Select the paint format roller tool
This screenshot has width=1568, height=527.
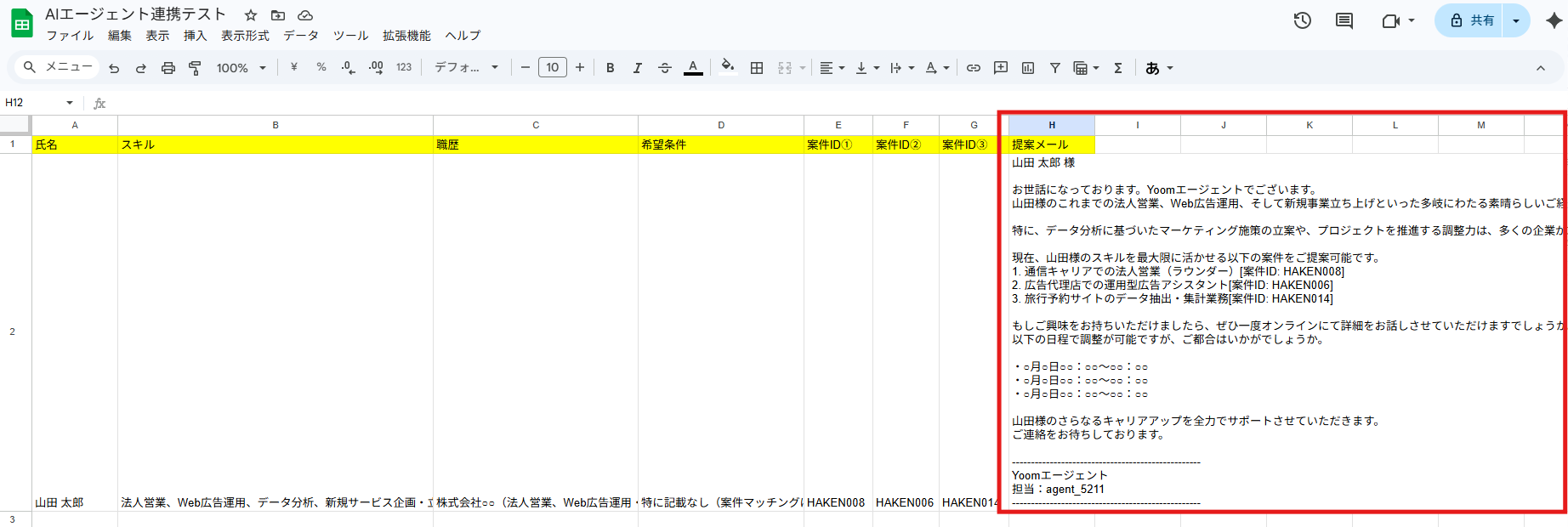click(195, 68)
